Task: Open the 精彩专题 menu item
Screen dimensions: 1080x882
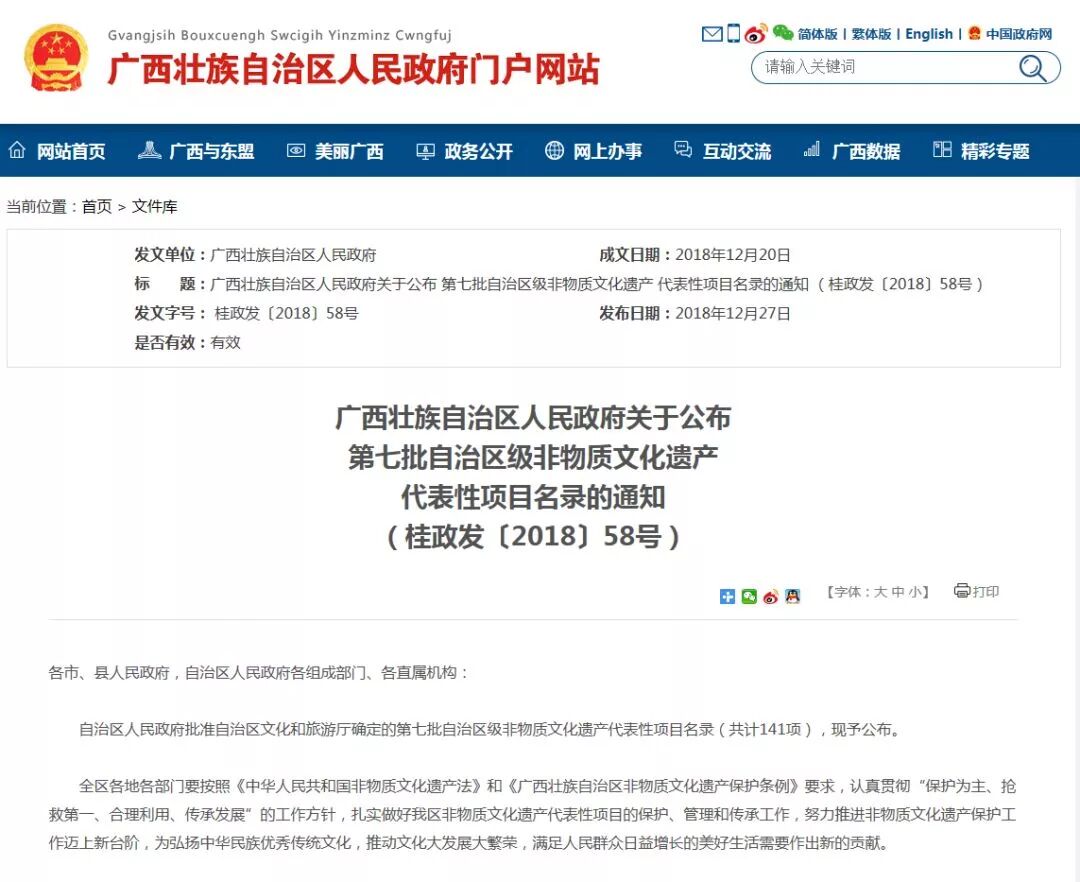Action: point(991,150)
